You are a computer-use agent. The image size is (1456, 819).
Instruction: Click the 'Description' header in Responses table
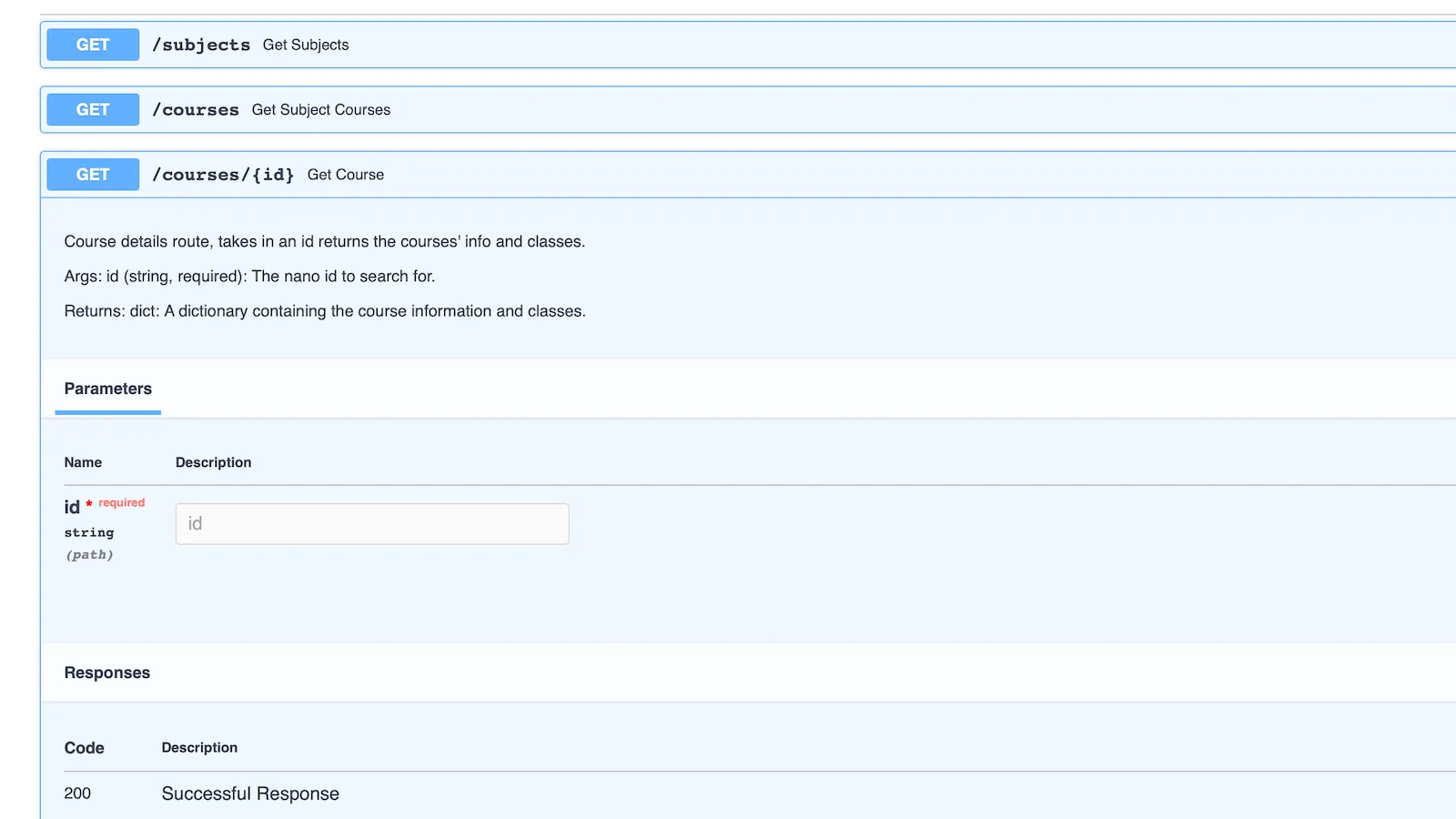199,747
